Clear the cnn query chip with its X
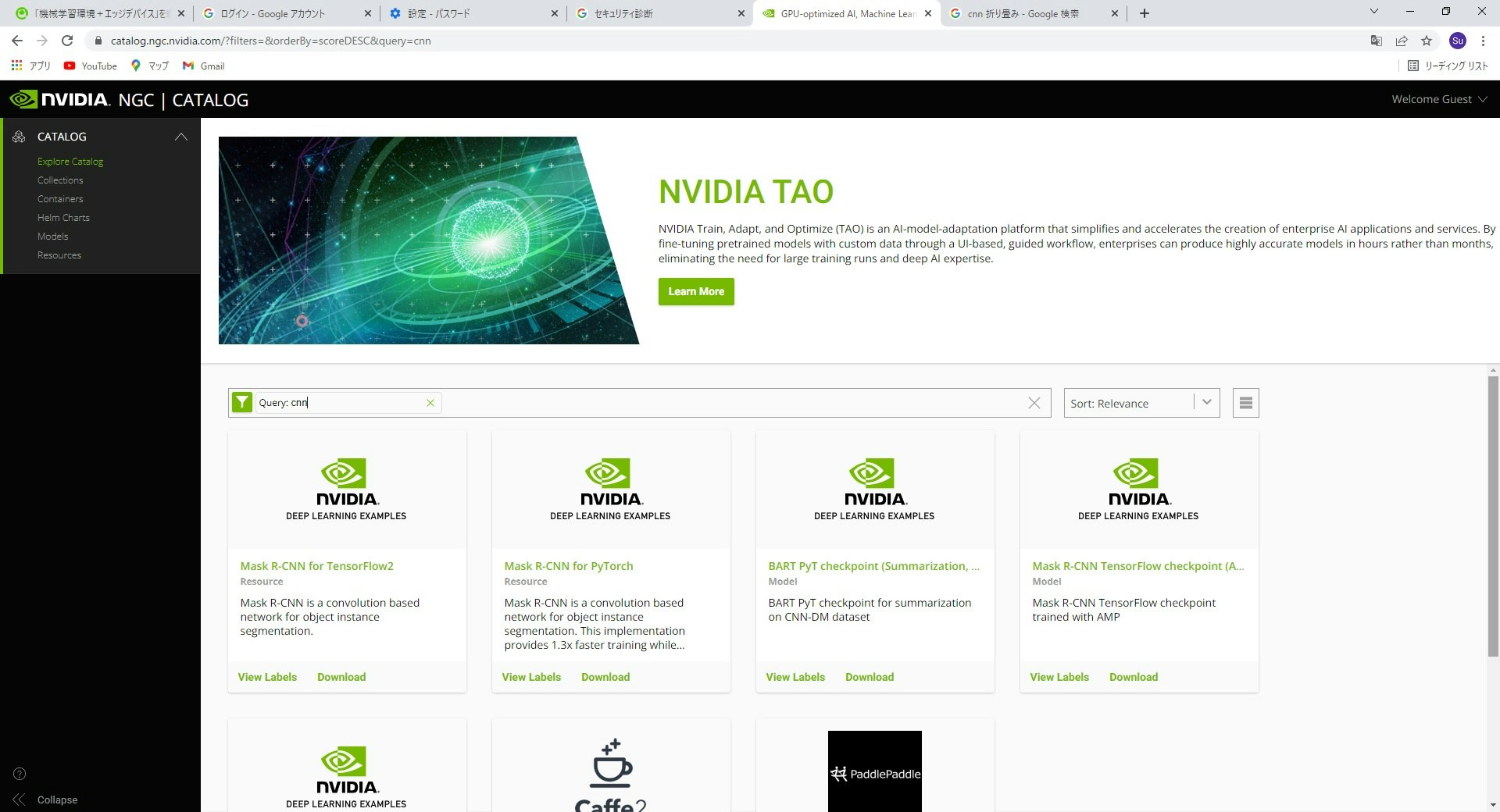This screenshot has height=812, width=1500. pyautogui.click(x=430, y=402)
